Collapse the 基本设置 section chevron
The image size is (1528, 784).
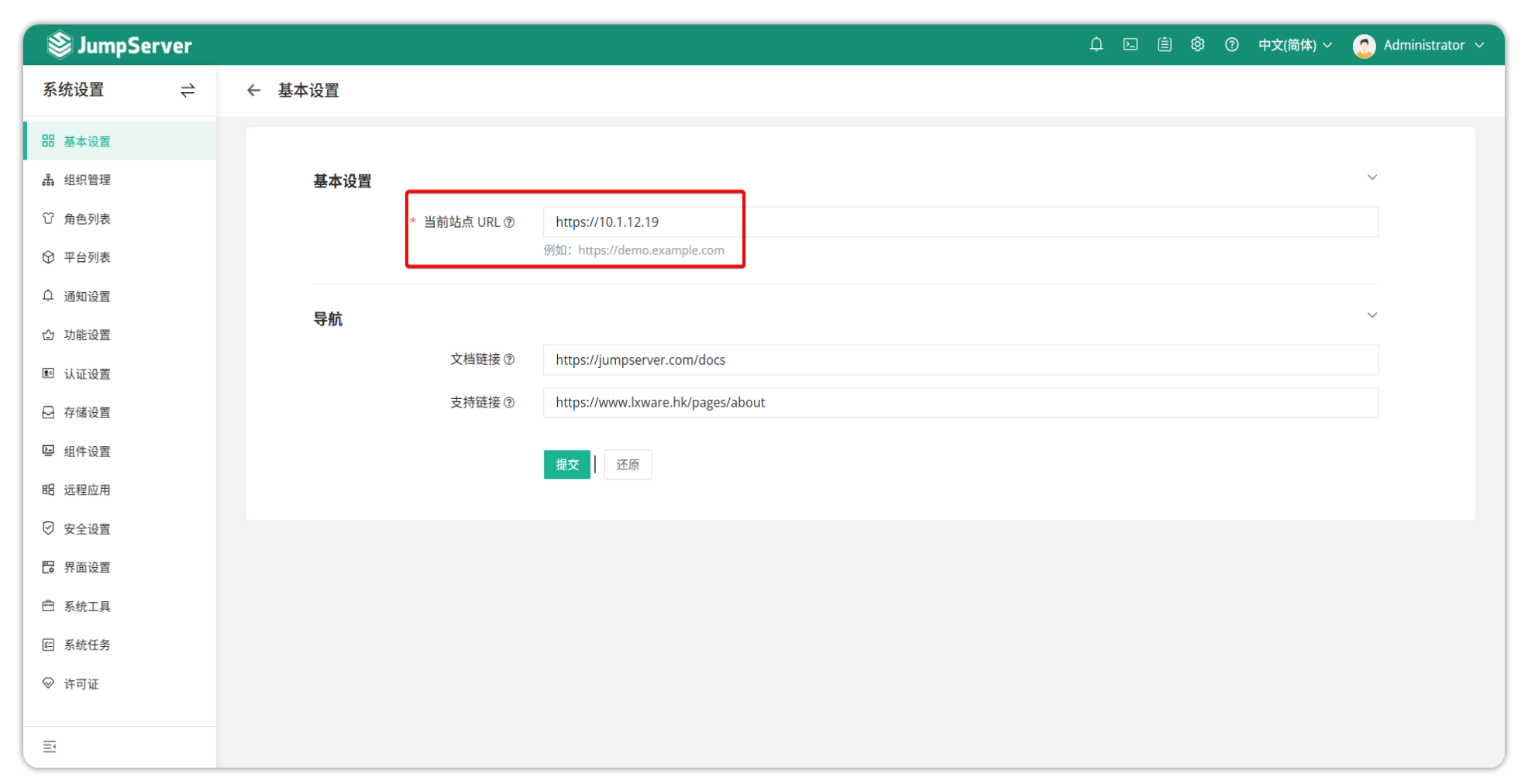pyautogui.click(x=1371, y=177)
